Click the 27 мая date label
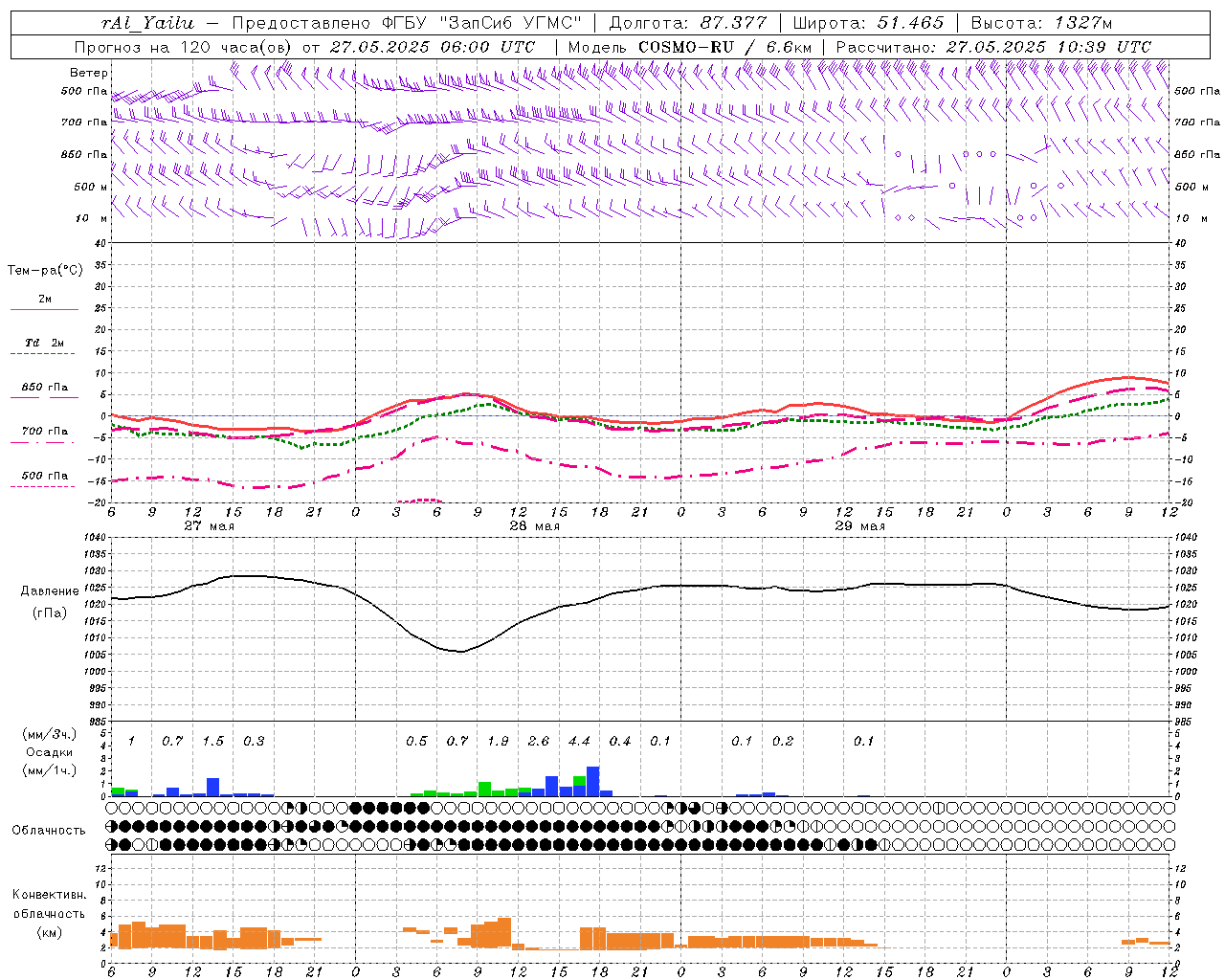Viewport: 1225px width, 980px height. pos(209,526)
